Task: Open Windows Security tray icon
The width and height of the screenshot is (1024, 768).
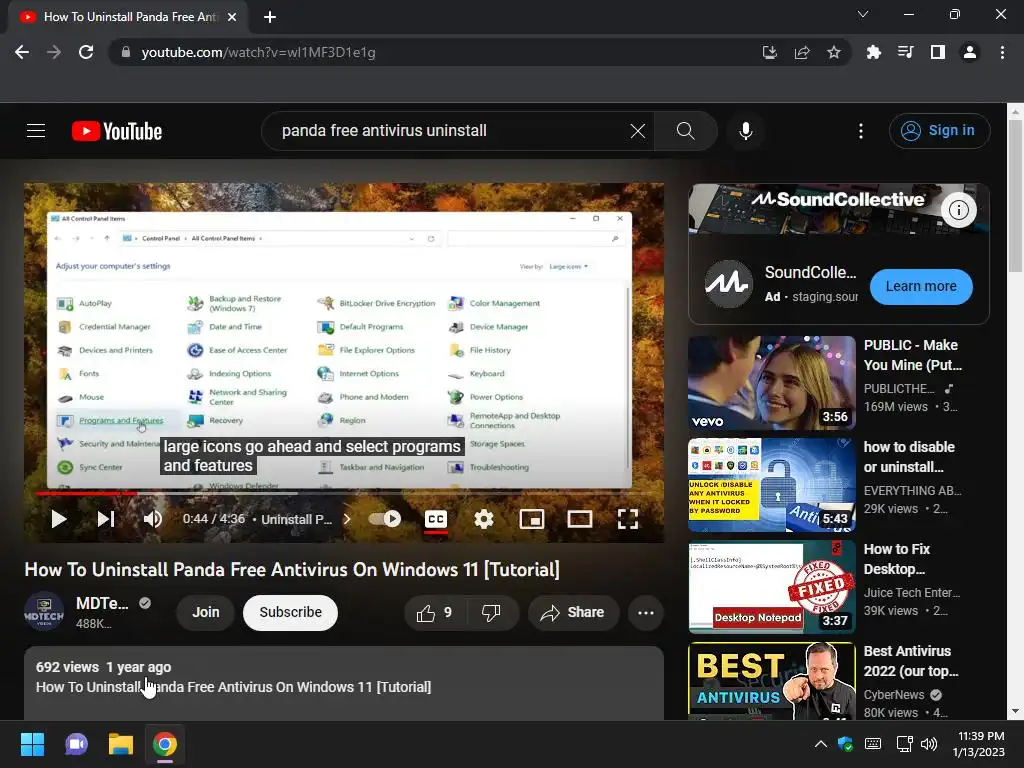Action: [x=845, y=744]
